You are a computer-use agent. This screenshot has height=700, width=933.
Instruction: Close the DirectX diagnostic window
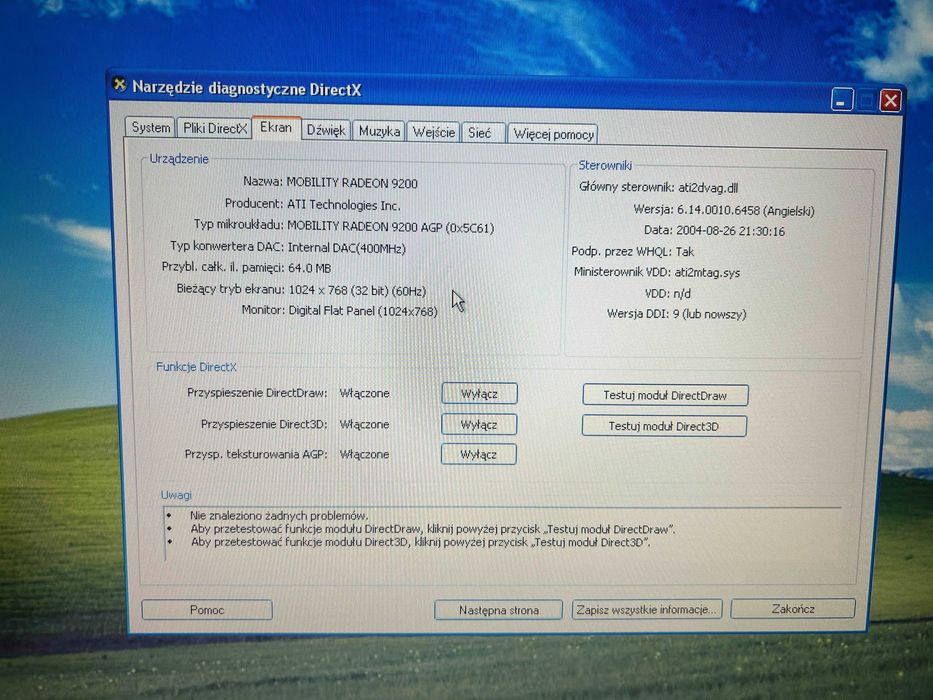point(890,101)
